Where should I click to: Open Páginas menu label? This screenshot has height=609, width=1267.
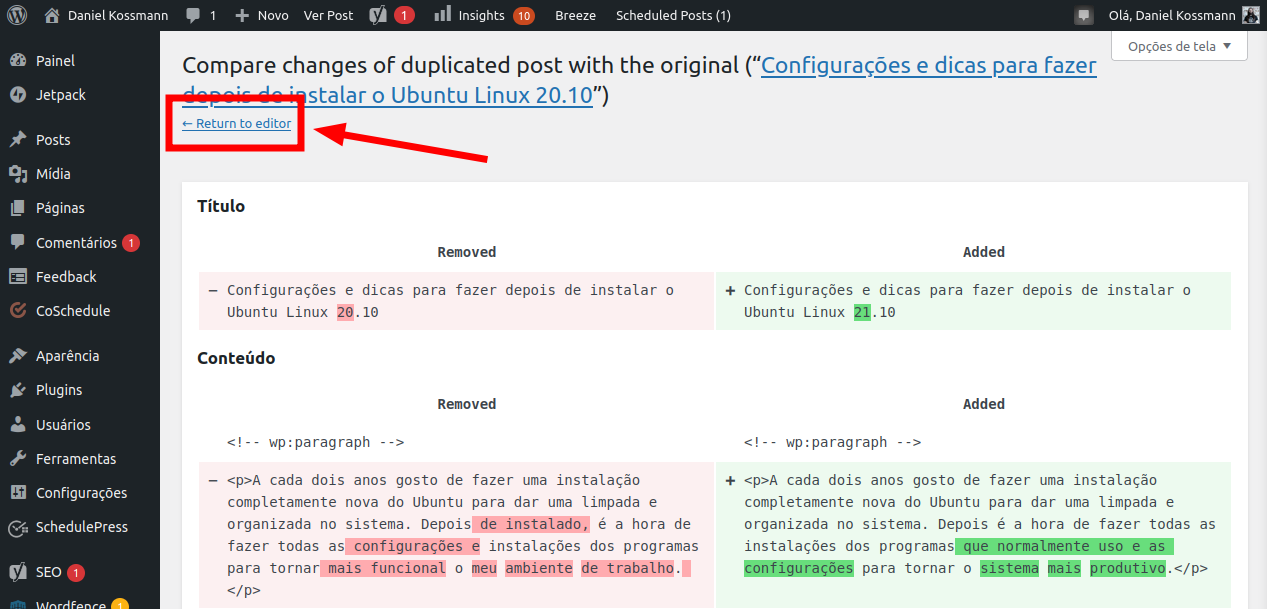coord(60,208)
